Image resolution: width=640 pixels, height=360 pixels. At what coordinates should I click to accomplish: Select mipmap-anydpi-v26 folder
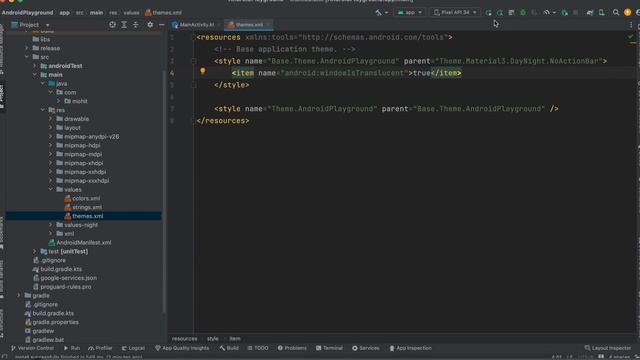point(88,136)
